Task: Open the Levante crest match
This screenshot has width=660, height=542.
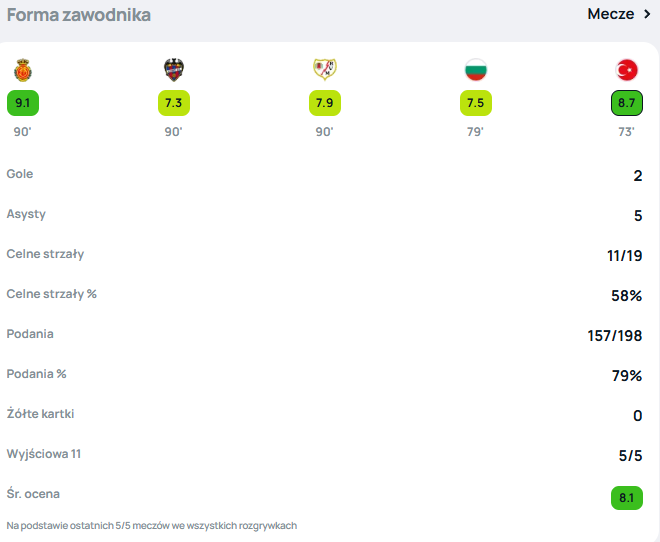Action: [x=174, y=70]
